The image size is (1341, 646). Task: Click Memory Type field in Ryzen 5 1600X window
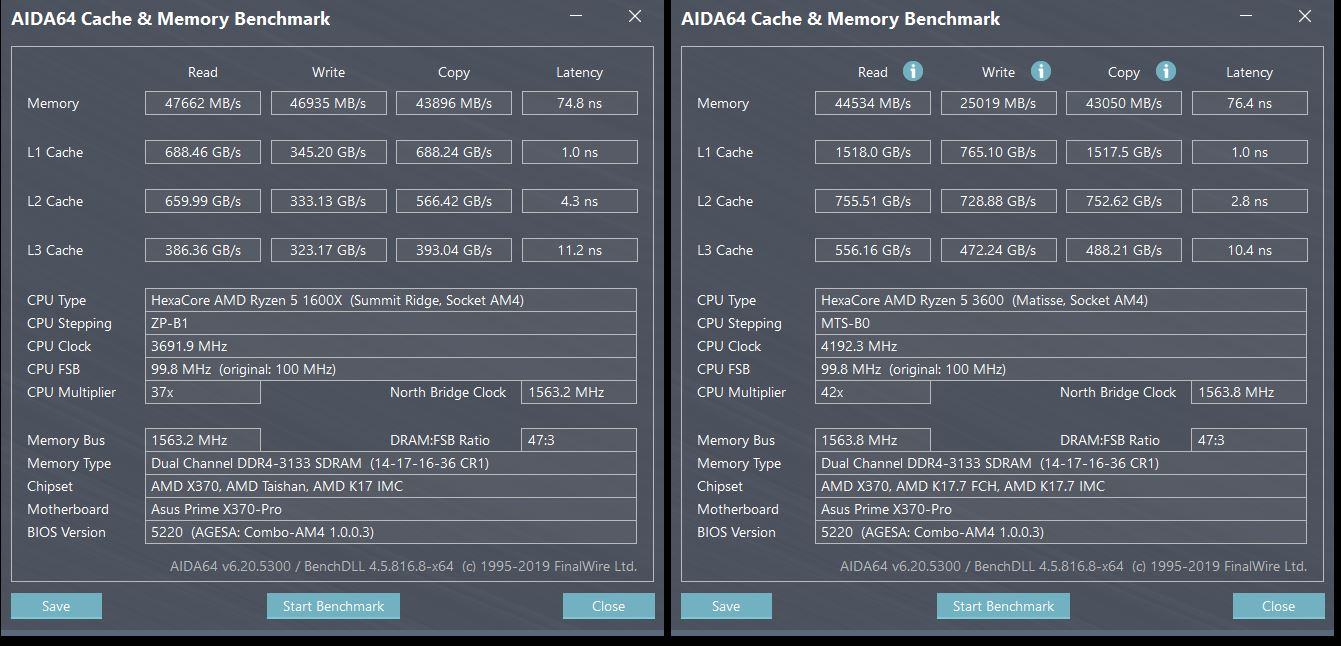[x=391, y=463]
